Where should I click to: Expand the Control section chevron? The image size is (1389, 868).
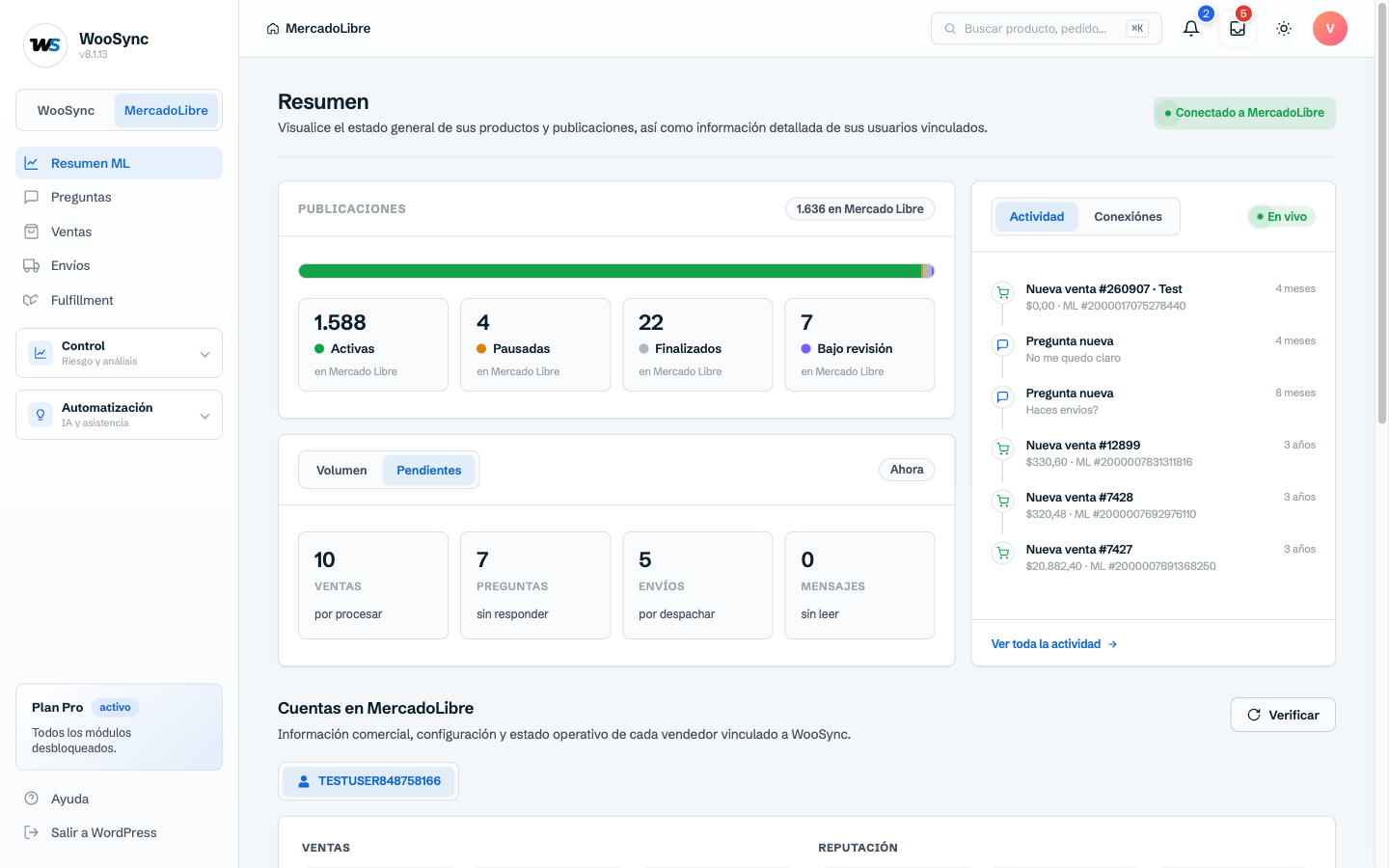point(204,354)
